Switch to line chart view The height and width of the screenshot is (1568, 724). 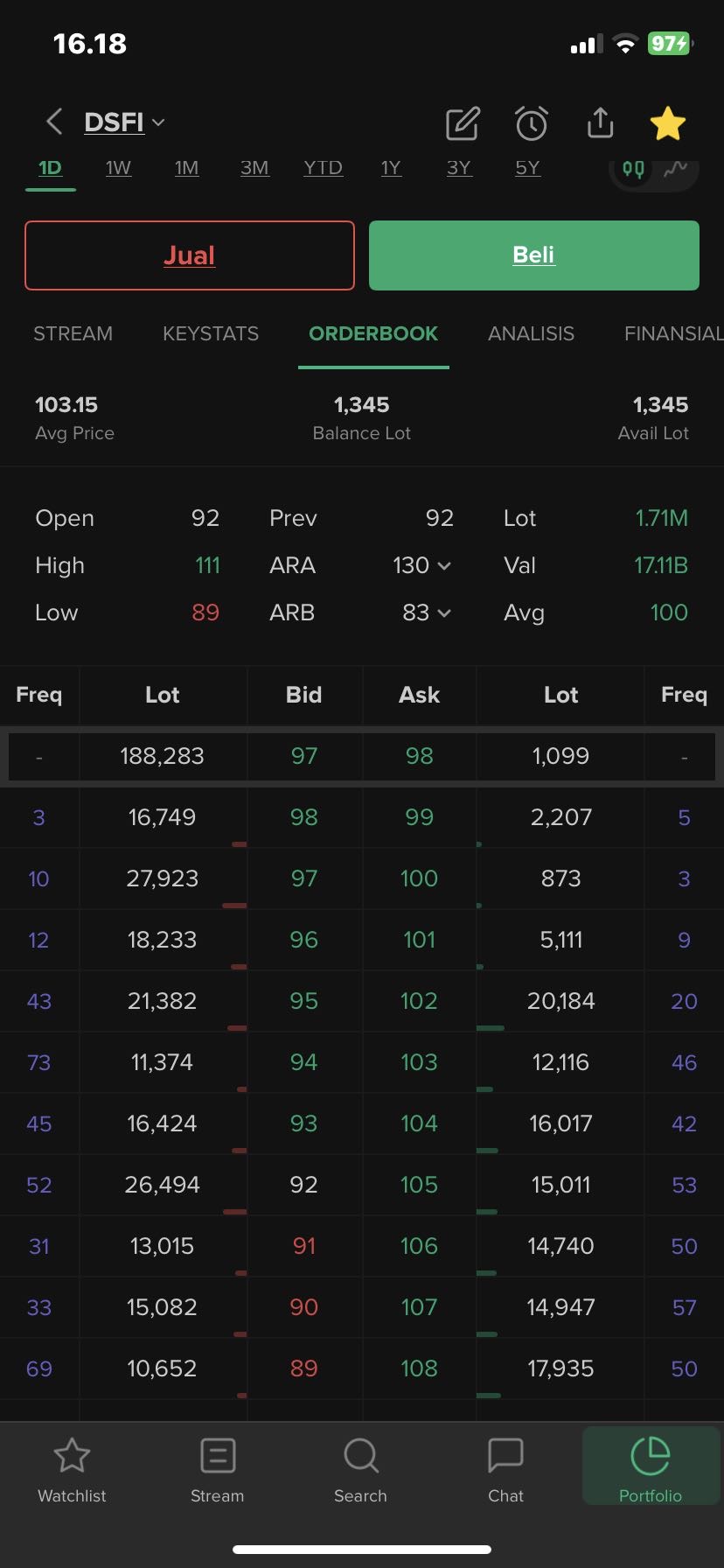coord(675,170)
